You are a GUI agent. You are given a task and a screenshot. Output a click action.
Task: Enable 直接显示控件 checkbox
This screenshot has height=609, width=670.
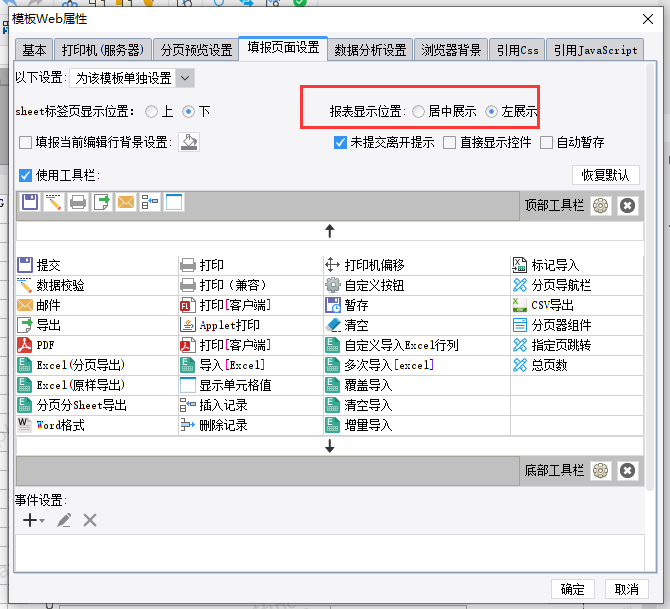pyautogui.click(x=450, y=142)
